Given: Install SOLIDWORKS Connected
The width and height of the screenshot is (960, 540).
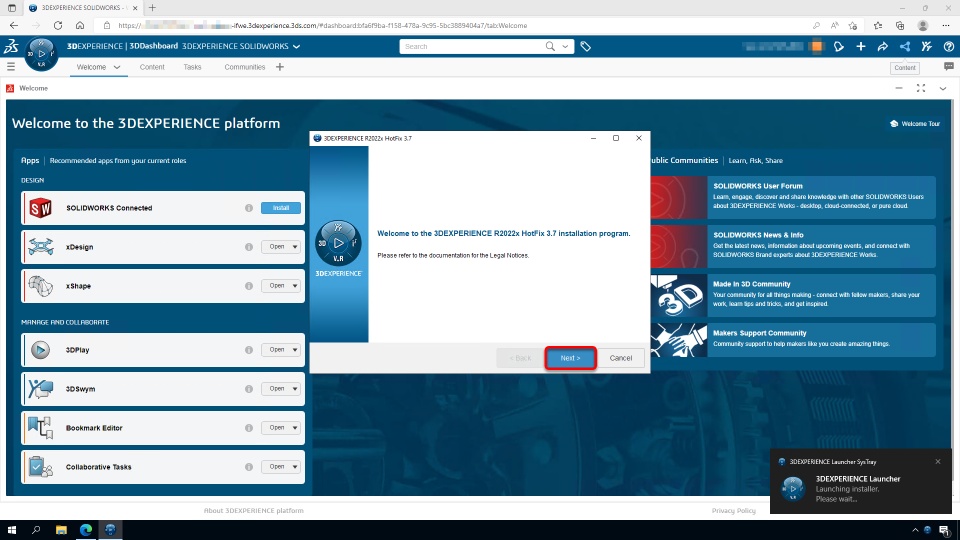Looking at the screenshot, I should tap(281, 208).
